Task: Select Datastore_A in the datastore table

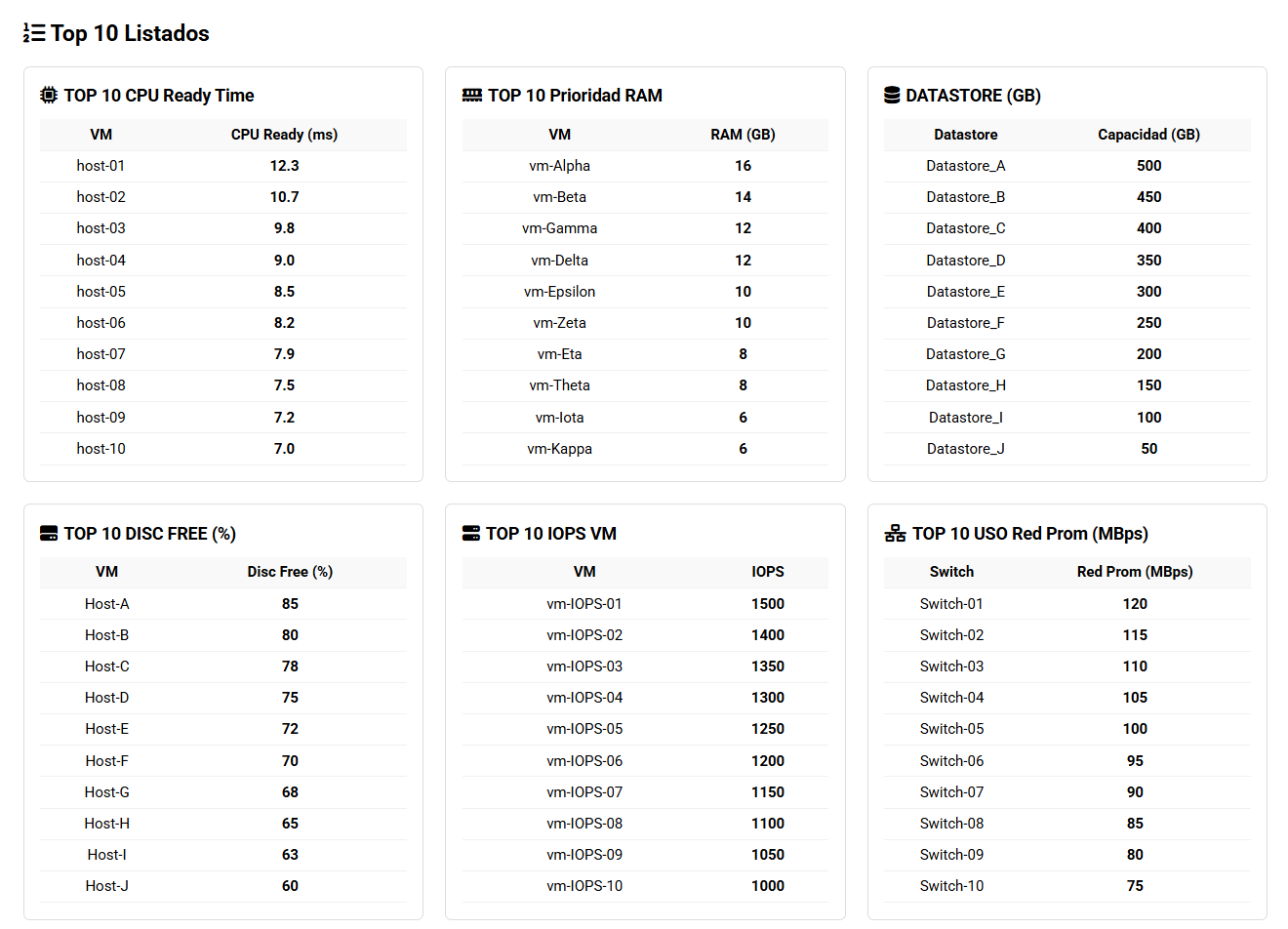Action: pos(966,166)
